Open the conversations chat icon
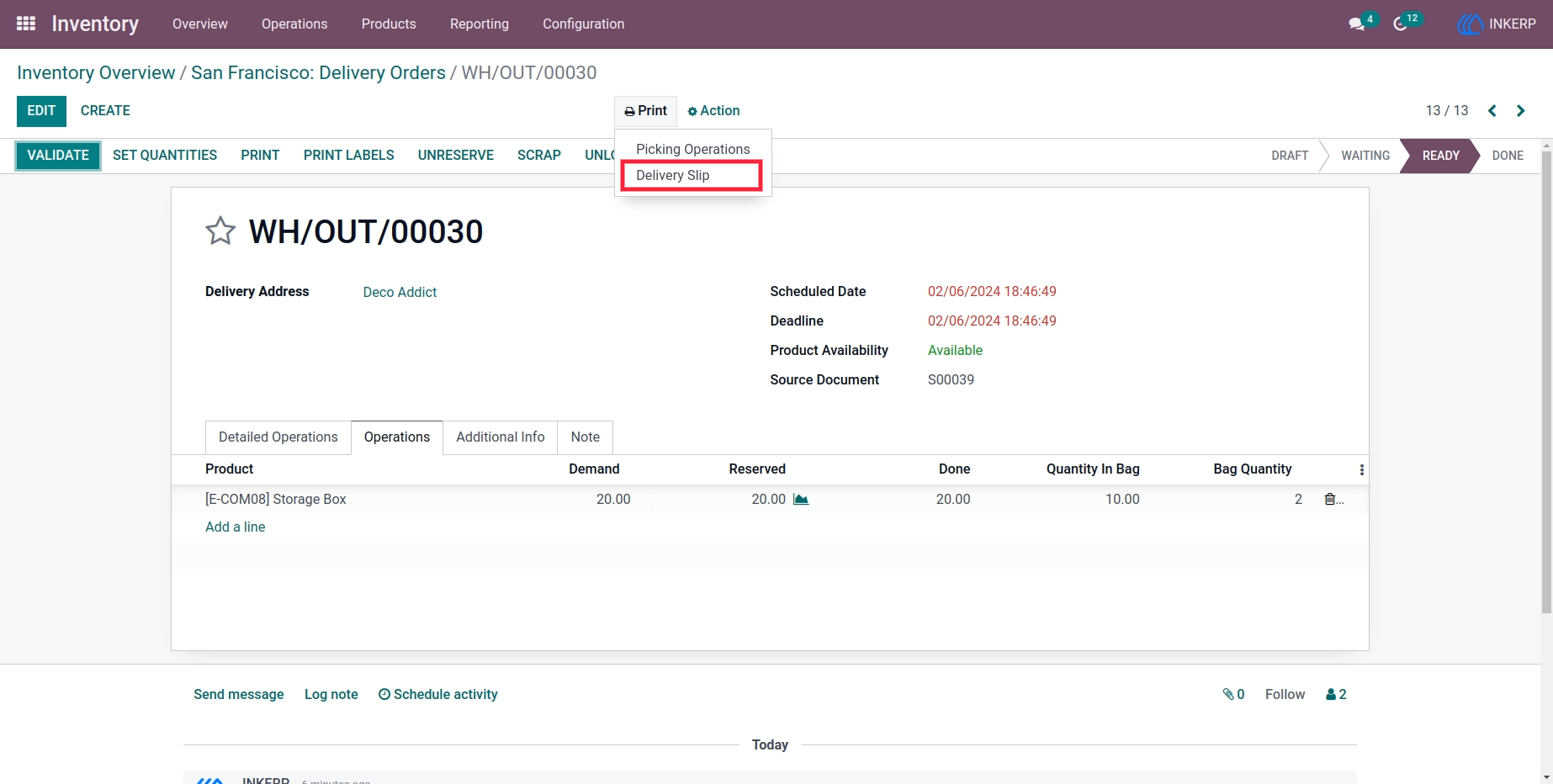The image size is (1553, 784). (x=1356, y=24)
